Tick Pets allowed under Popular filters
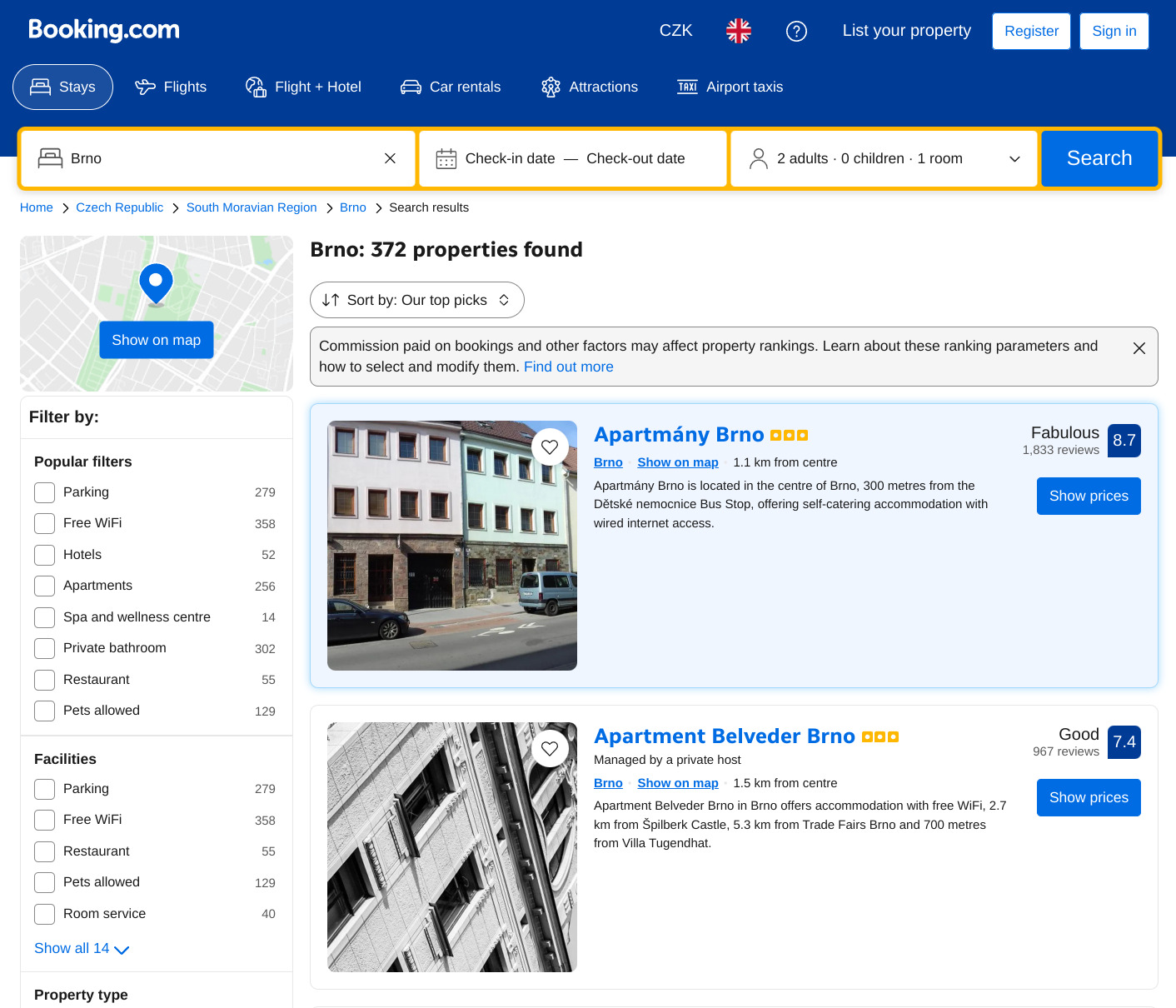 (45, 711)
